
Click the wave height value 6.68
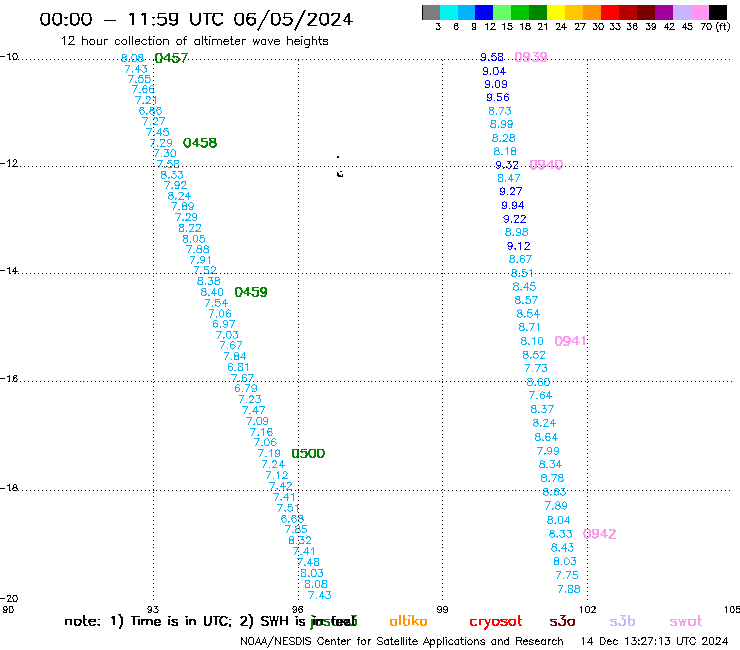(292, 519)
